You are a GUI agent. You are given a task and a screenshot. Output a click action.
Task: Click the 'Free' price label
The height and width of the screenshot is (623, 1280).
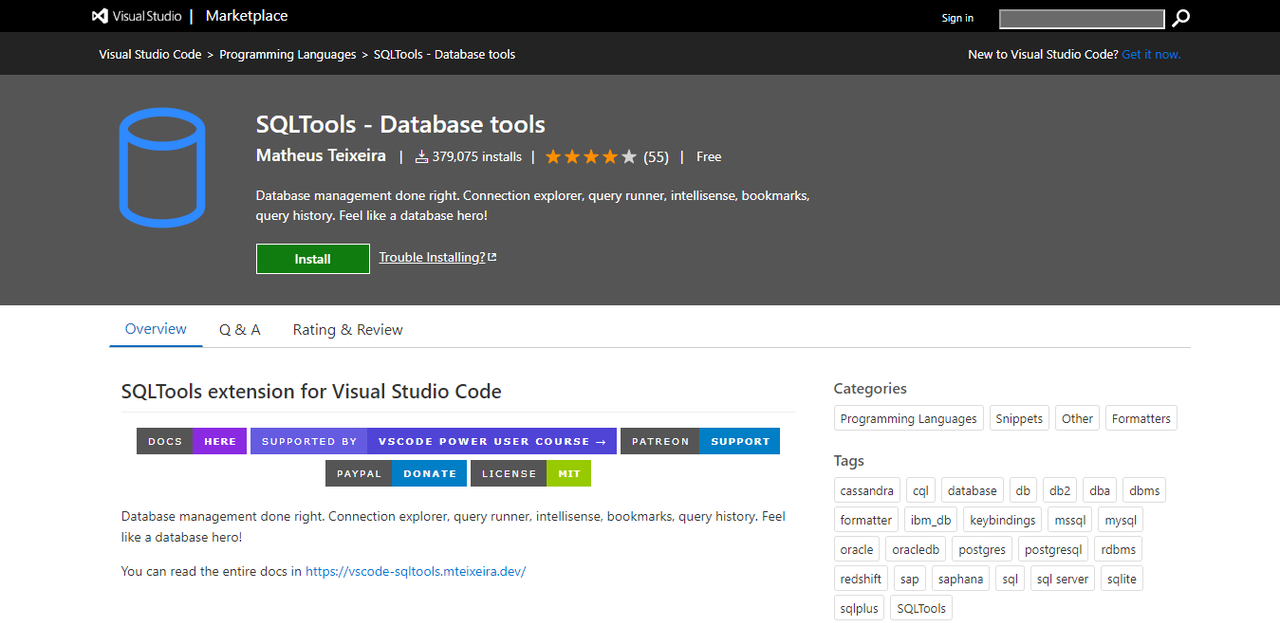click(709, 157)
